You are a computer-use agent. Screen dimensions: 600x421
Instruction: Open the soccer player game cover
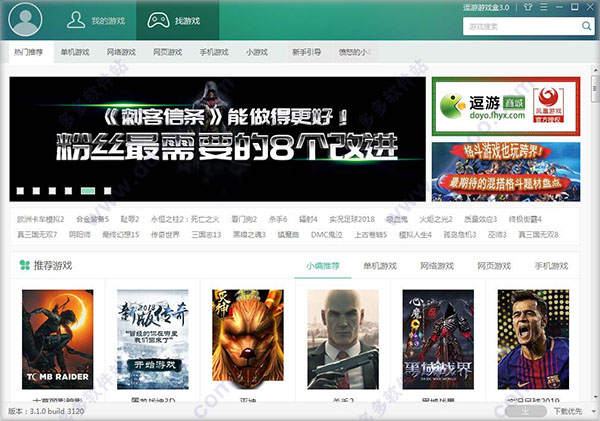[533, 339]
